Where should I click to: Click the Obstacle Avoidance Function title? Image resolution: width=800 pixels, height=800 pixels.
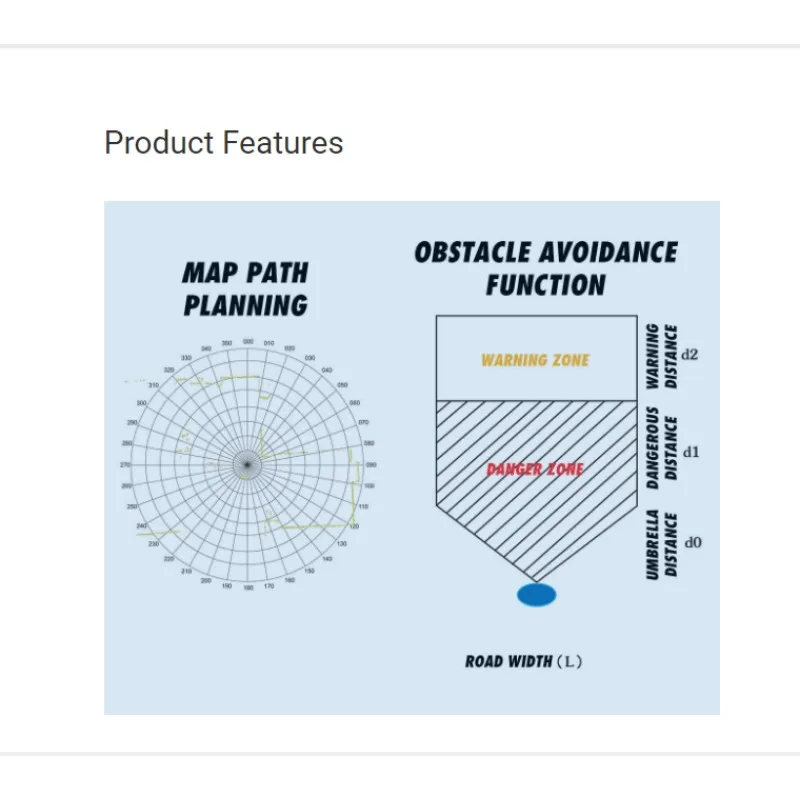[546, 268]
